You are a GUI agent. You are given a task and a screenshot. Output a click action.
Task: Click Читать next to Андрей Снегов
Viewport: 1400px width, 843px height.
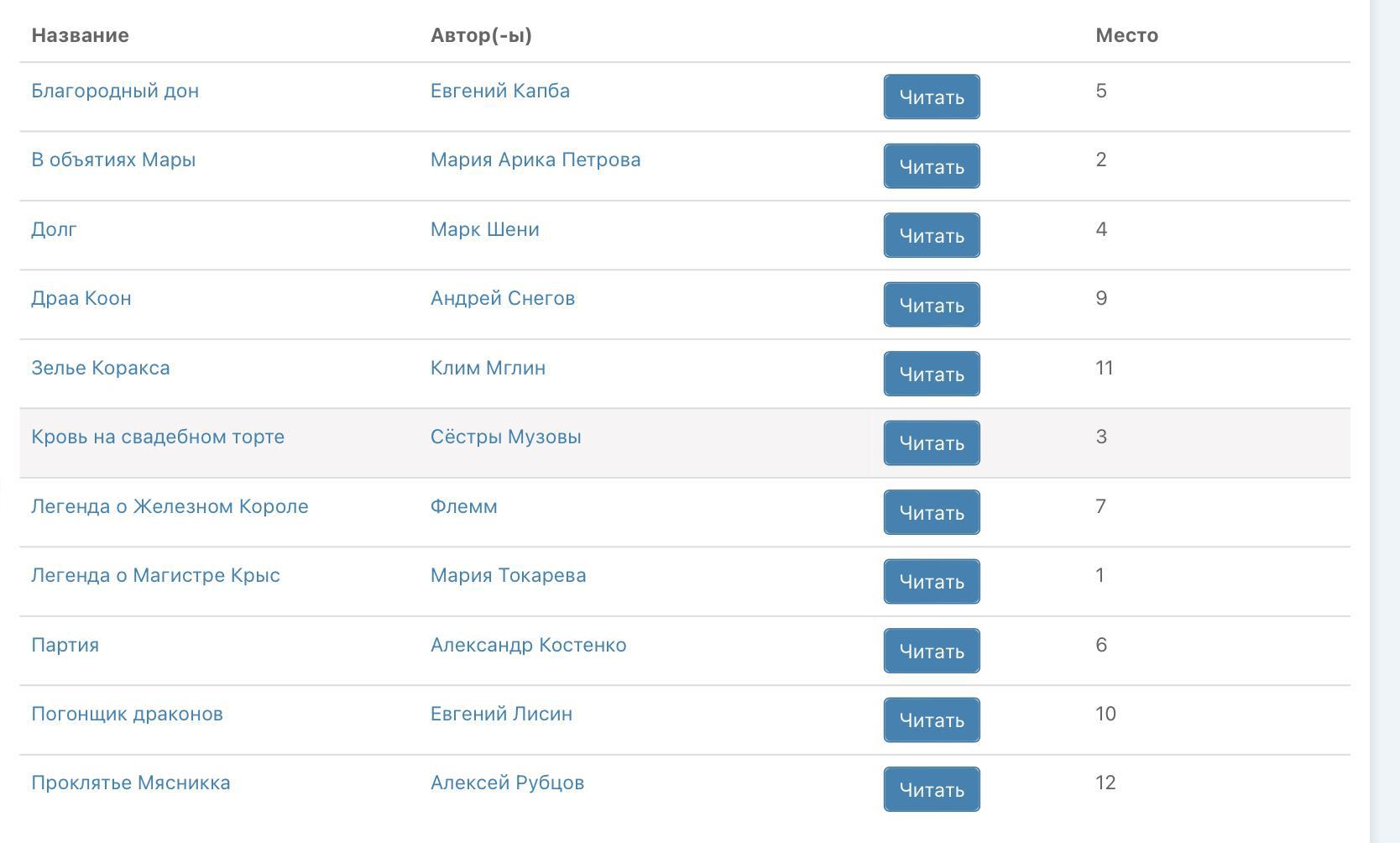[931, 305]
